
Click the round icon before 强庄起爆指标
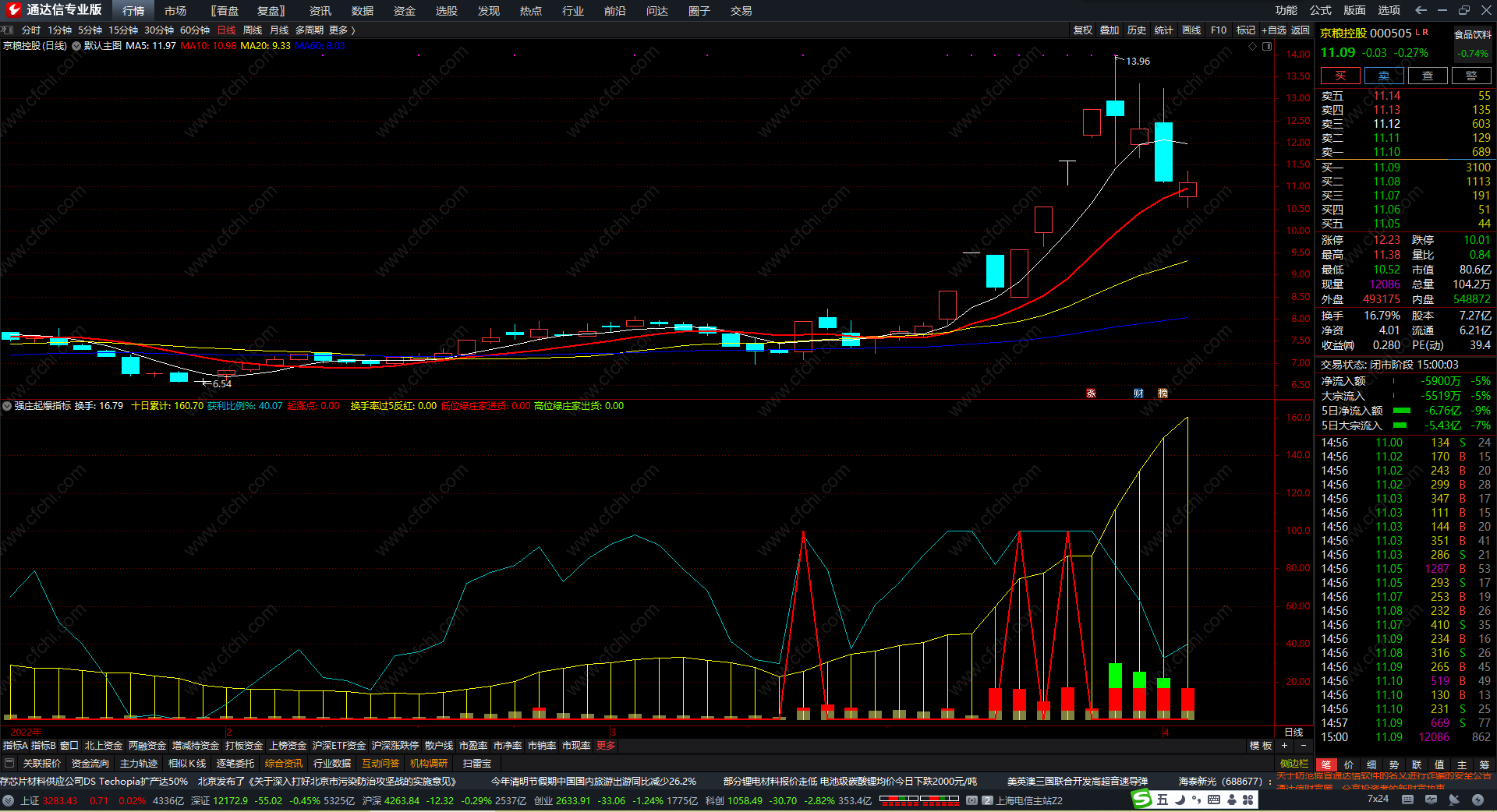7,406
